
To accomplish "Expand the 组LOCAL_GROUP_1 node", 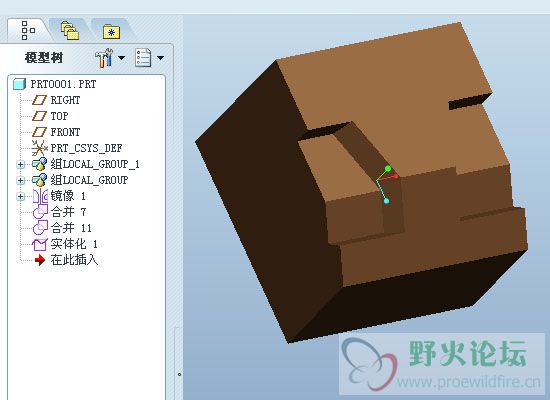I will point(20,164).
